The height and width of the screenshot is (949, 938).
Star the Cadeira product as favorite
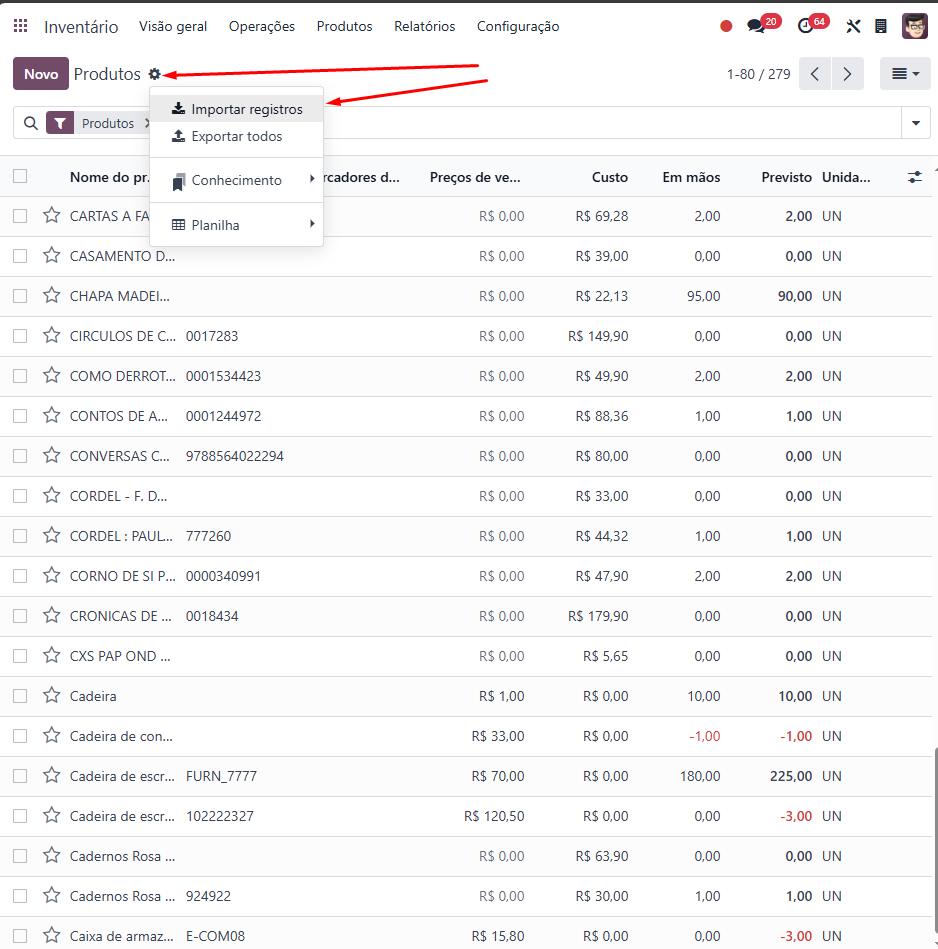point(52,695)
